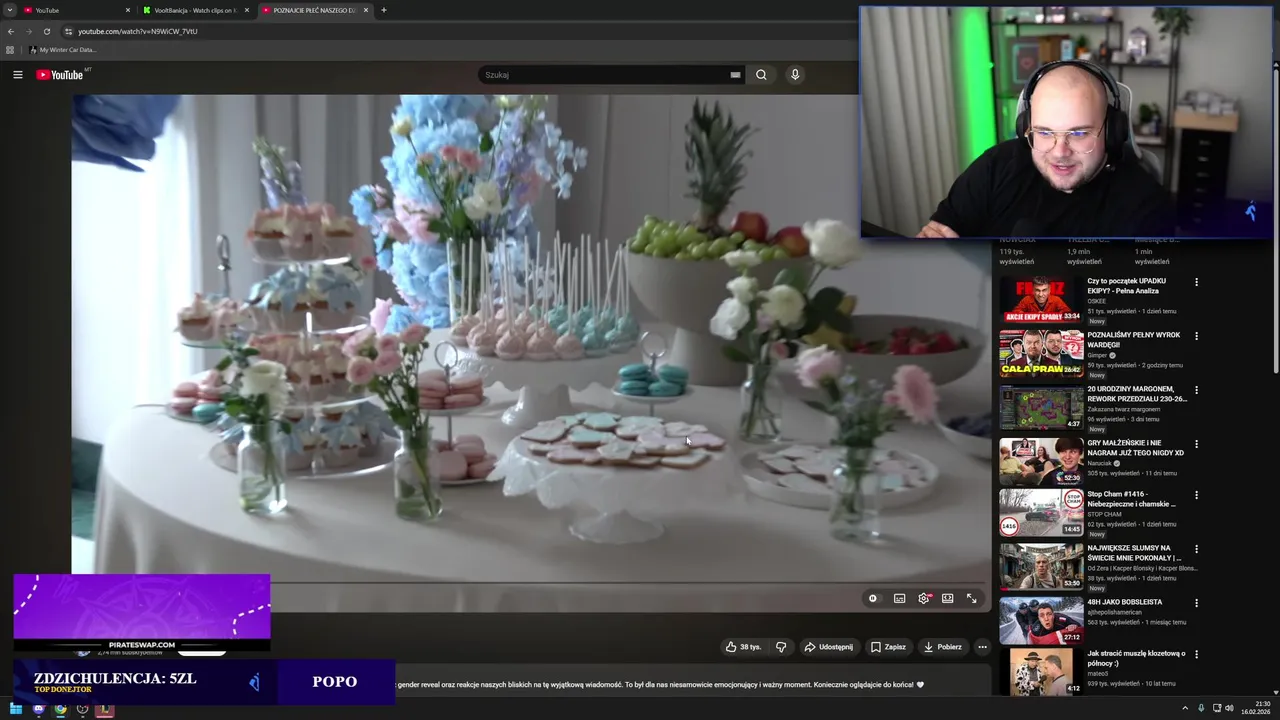Viewport: 1280px width, 720px height.
Task: Show hidden system tray icons
Action: (1185, 709)
